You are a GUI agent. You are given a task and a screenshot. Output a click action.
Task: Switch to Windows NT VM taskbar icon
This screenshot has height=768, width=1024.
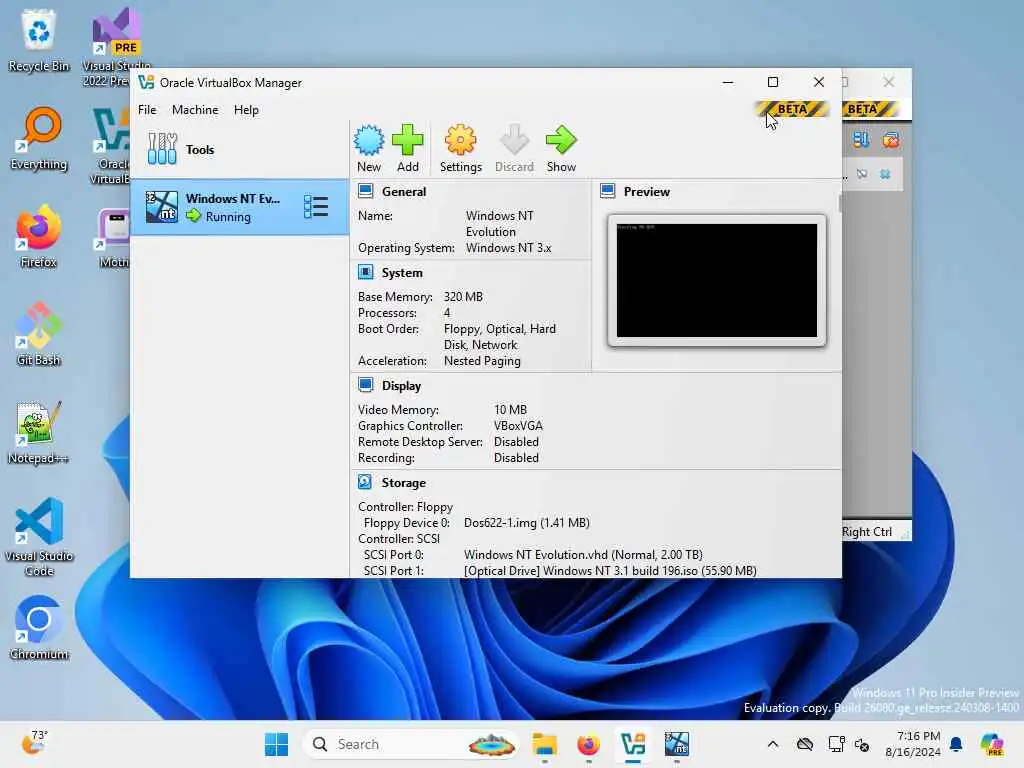(677, 744)
